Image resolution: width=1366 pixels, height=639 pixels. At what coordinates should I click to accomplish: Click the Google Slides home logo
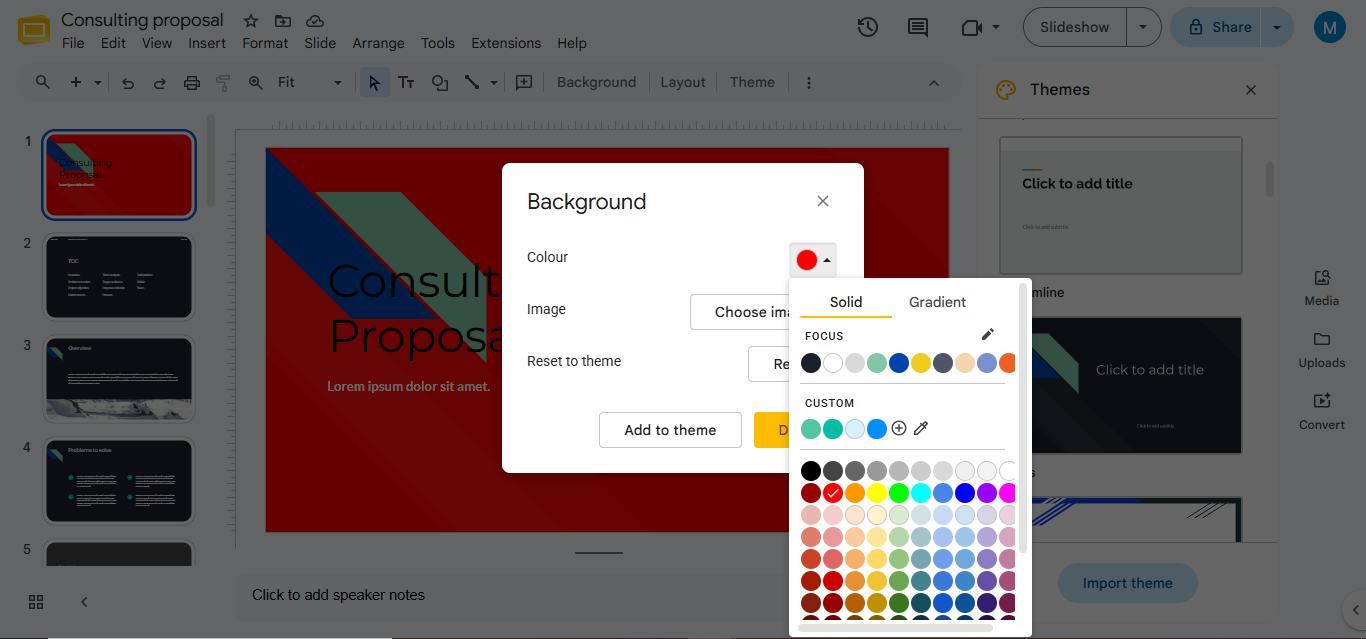coord(34,31)
